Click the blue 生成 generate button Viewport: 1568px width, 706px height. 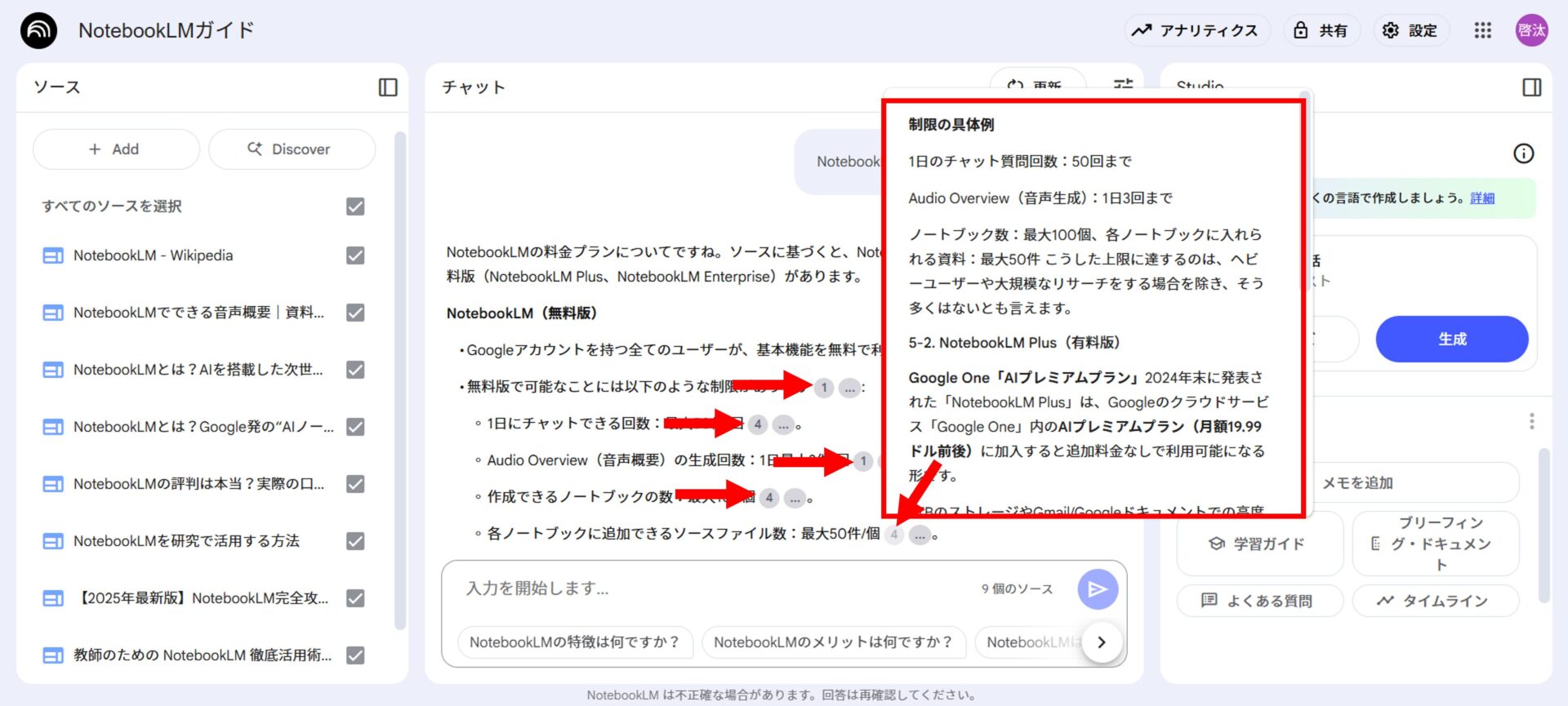coord(1452,339)
